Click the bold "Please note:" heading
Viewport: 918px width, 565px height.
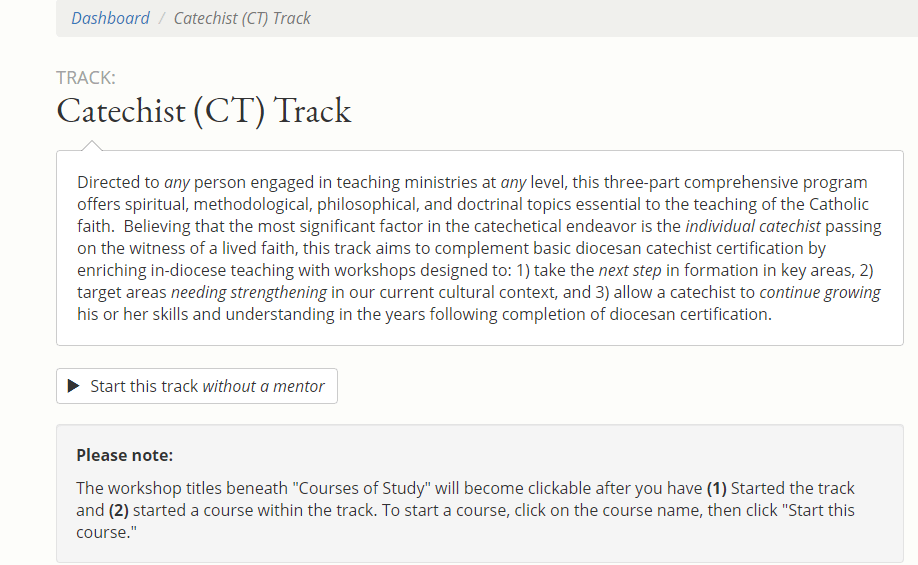coord(125,455)
